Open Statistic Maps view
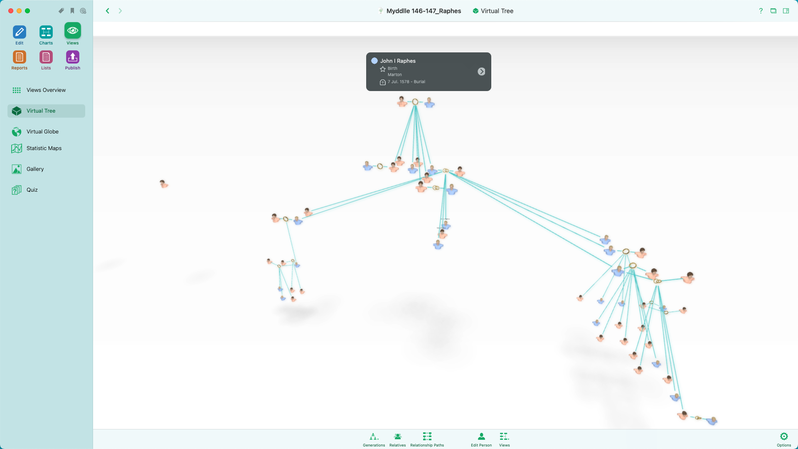798x449 pixels. [46, 148]
